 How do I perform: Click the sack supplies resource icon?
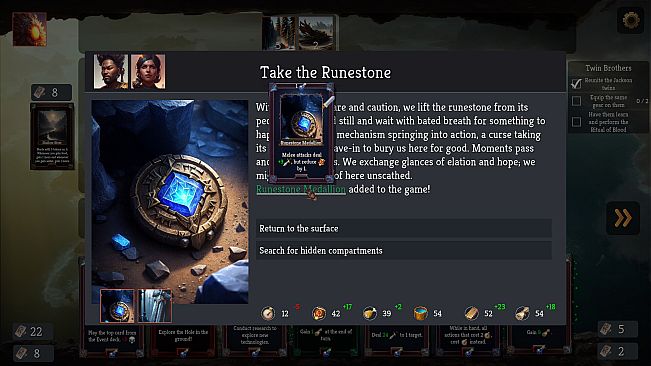(x=522, y=313)
